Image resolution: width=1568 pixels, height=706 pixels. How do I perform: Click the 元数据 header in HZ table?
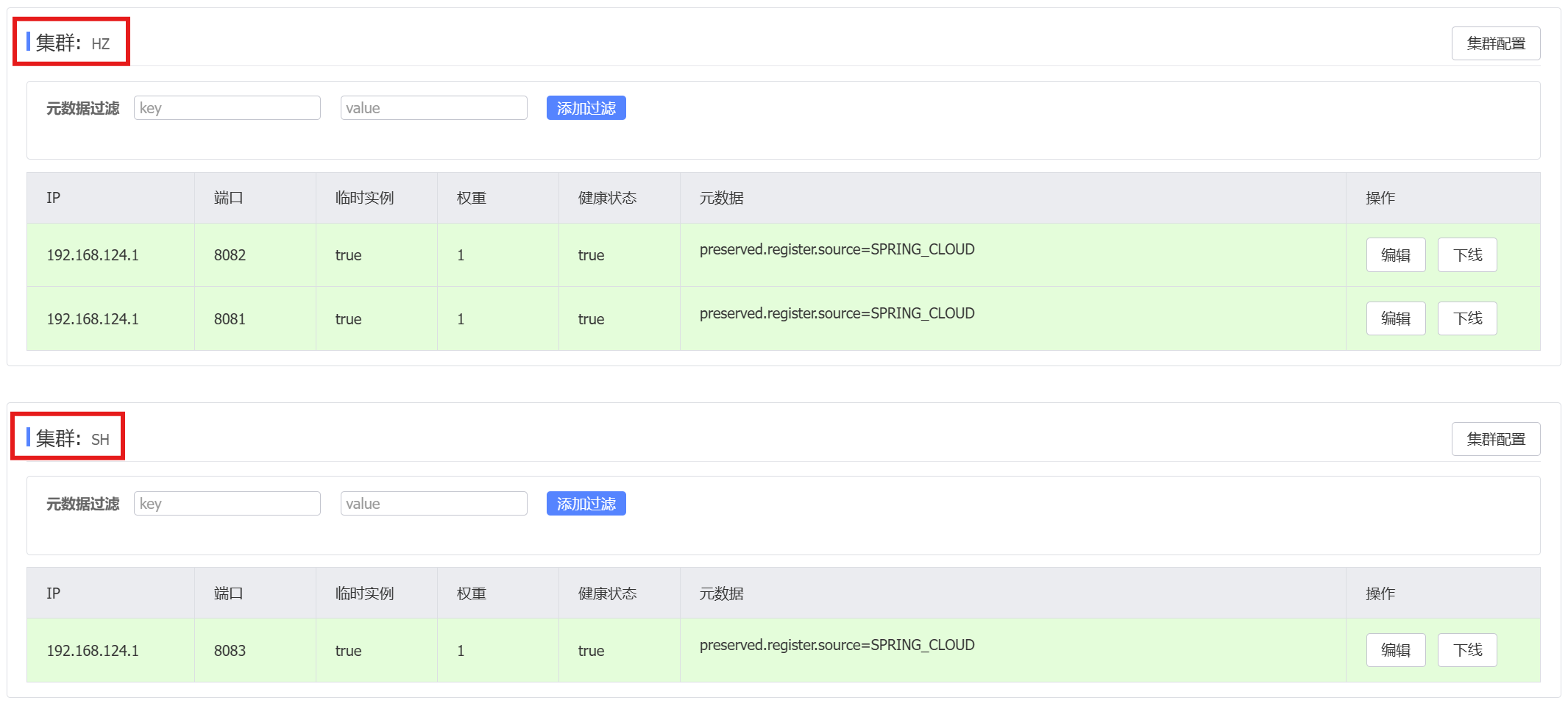pos(721,198)
